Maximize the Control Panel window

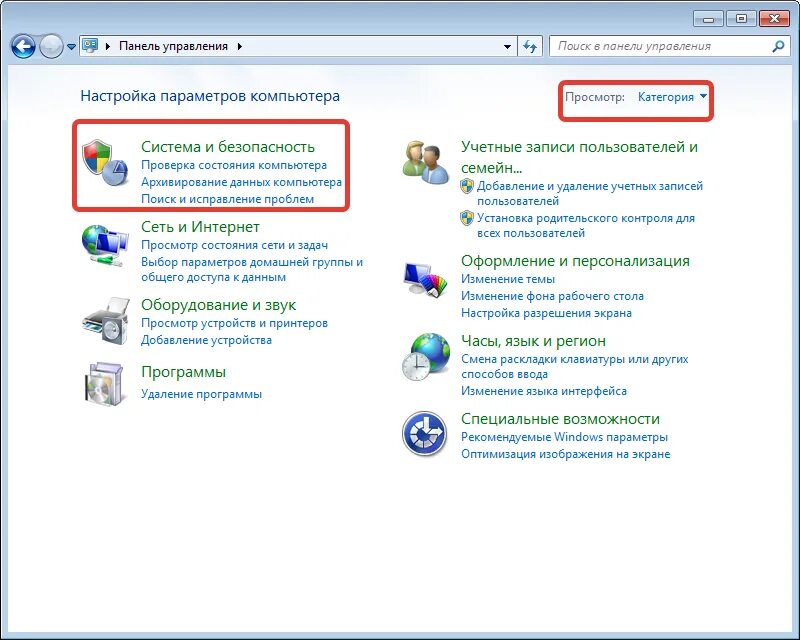pyautogui.click(x=741, y=19)
